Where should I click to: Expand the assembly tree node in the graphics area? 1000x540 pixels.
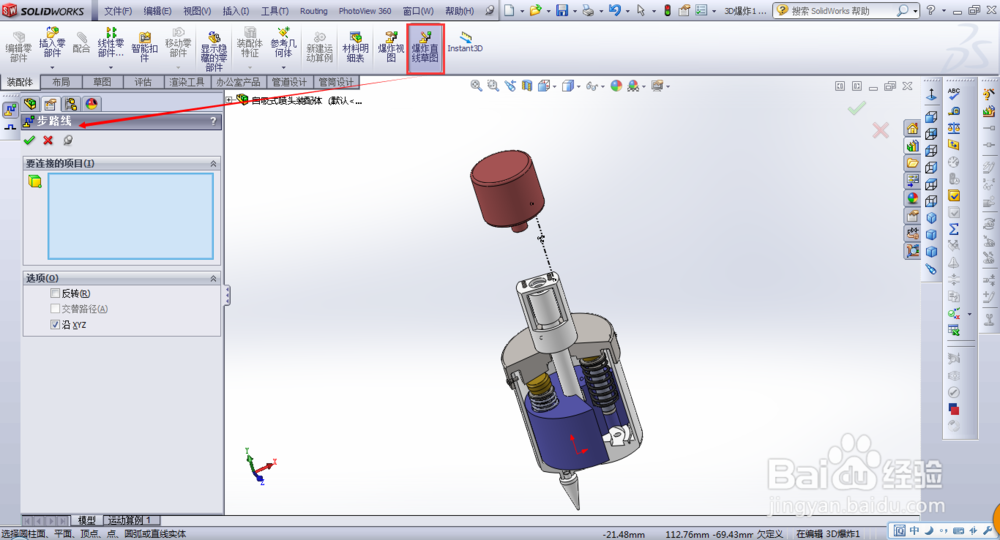tap(229, 100)
